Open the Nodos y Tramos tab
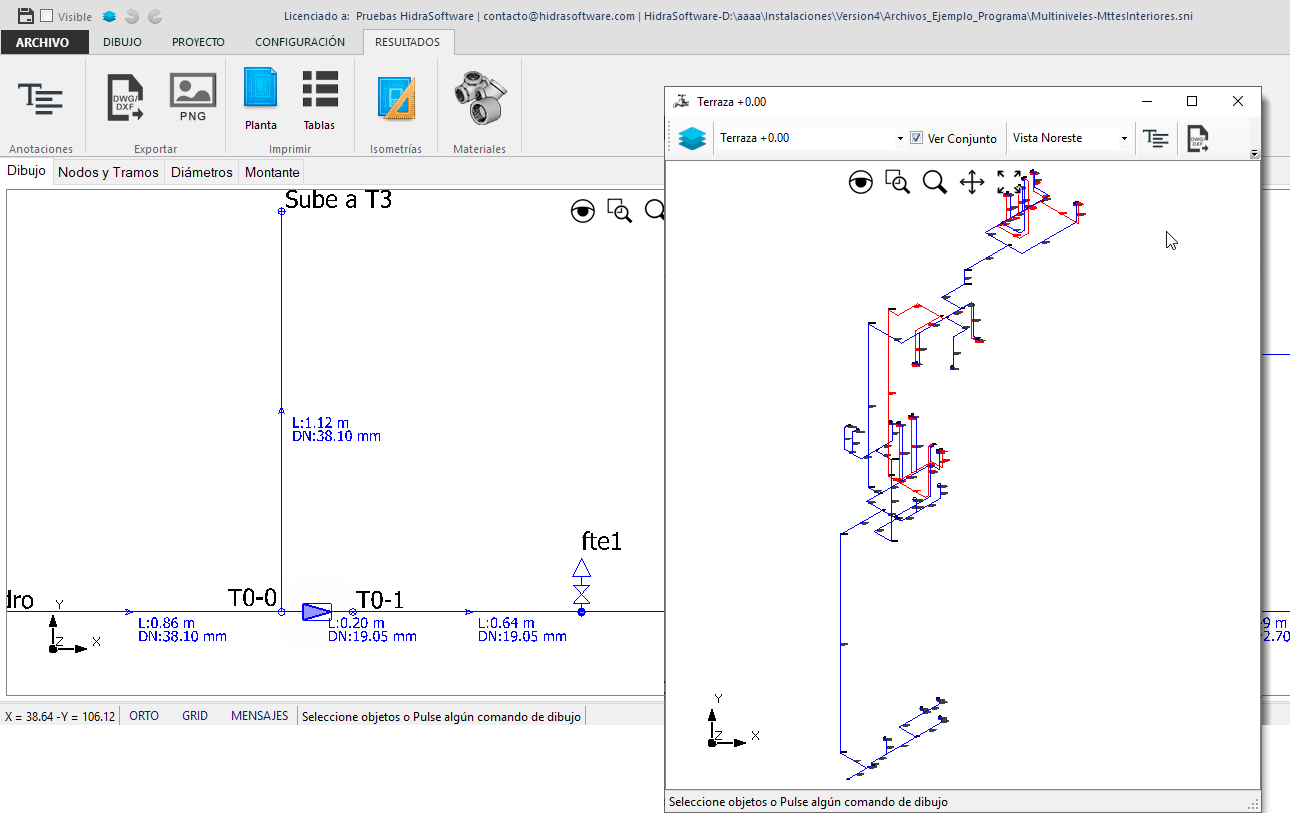Viewport: 1294px width, 816px height. pyautogui.click(x=108, y=172)
